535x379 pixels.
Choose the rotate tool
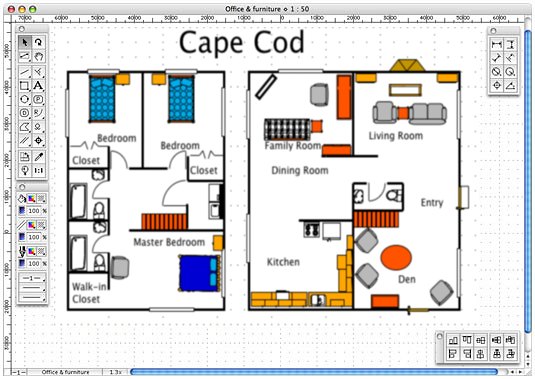click(x=39, y=42)
